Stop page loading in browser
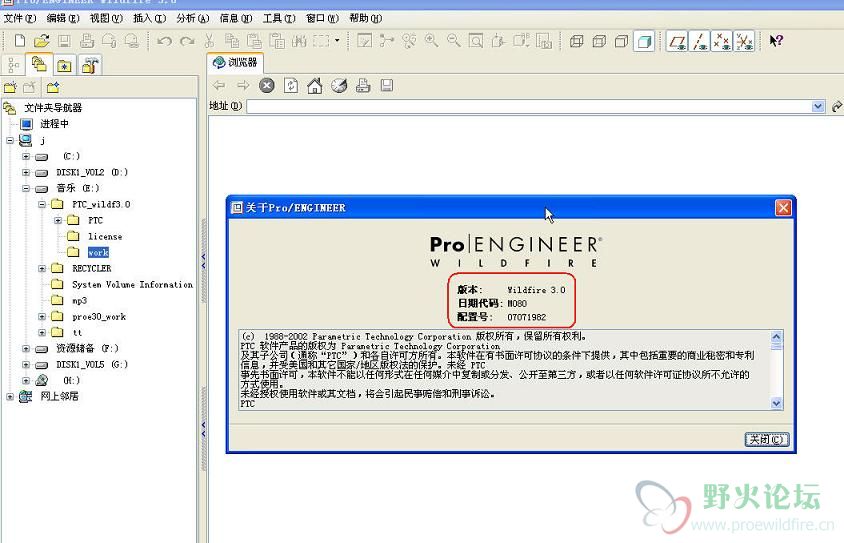This screenshot has width=844, height=543. coord(266,85)
